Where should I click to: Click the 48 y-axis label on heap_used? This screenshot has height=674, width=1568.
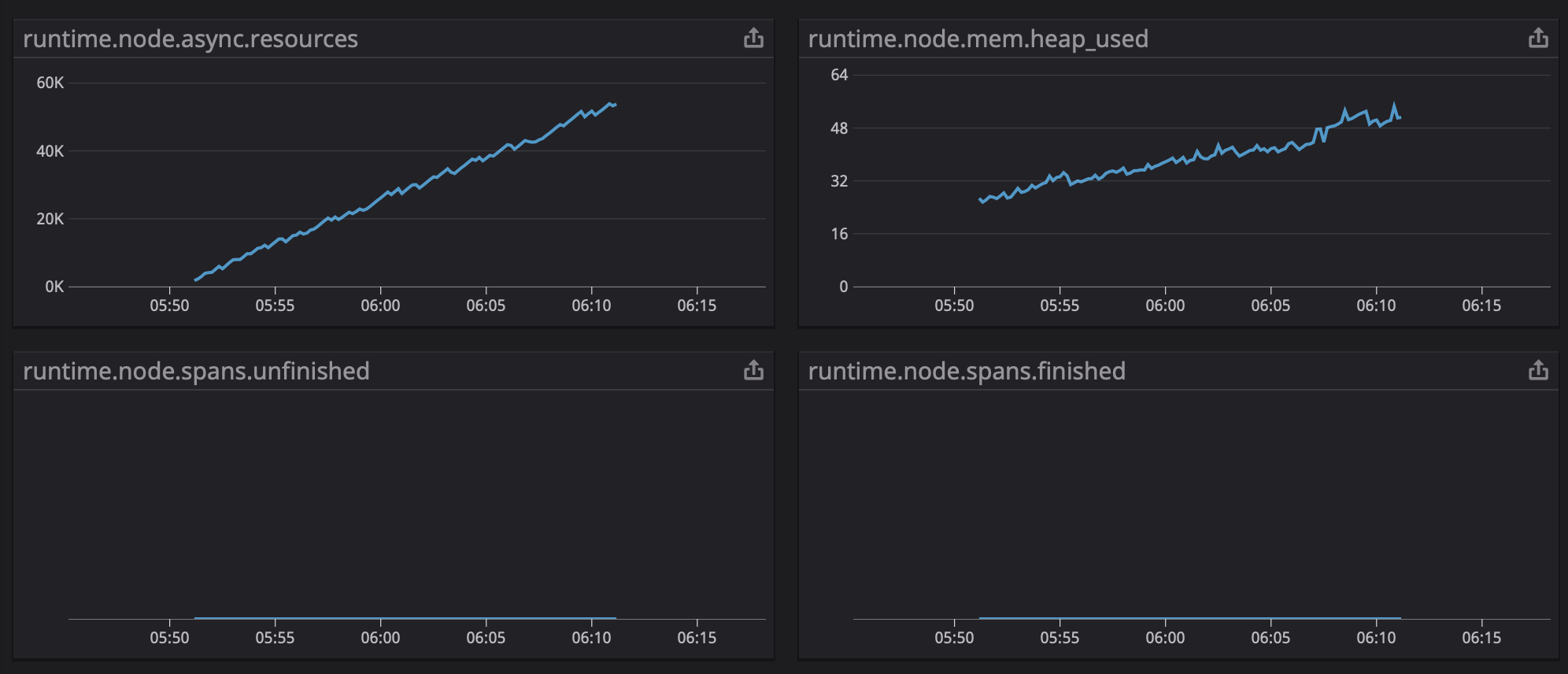click(839, 128)
